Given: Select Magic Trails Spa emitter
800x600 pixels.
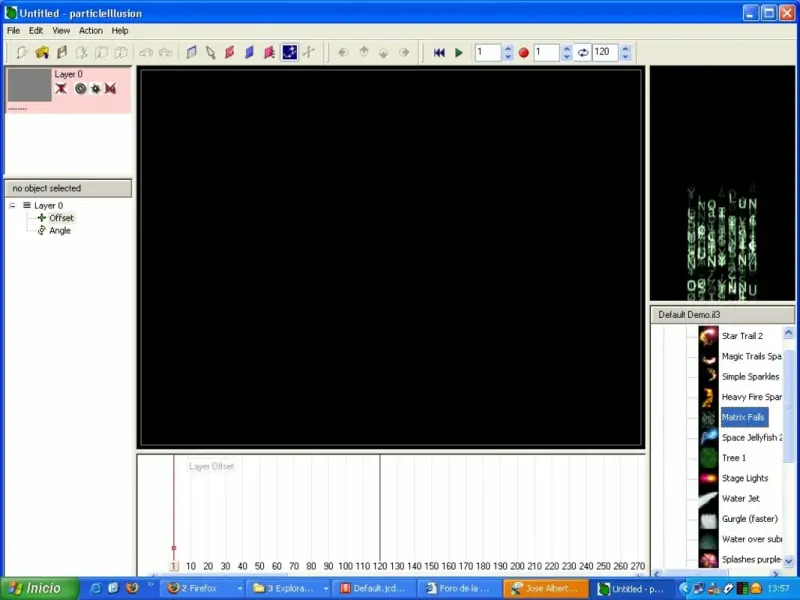Looking at the screenshot, I should pyautogui.click(x=751, y=356).
